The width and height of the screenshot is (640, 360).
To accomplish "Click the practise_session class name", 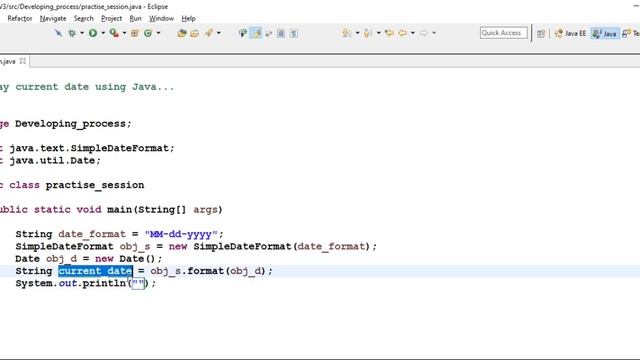I will (x=95, y=185).
